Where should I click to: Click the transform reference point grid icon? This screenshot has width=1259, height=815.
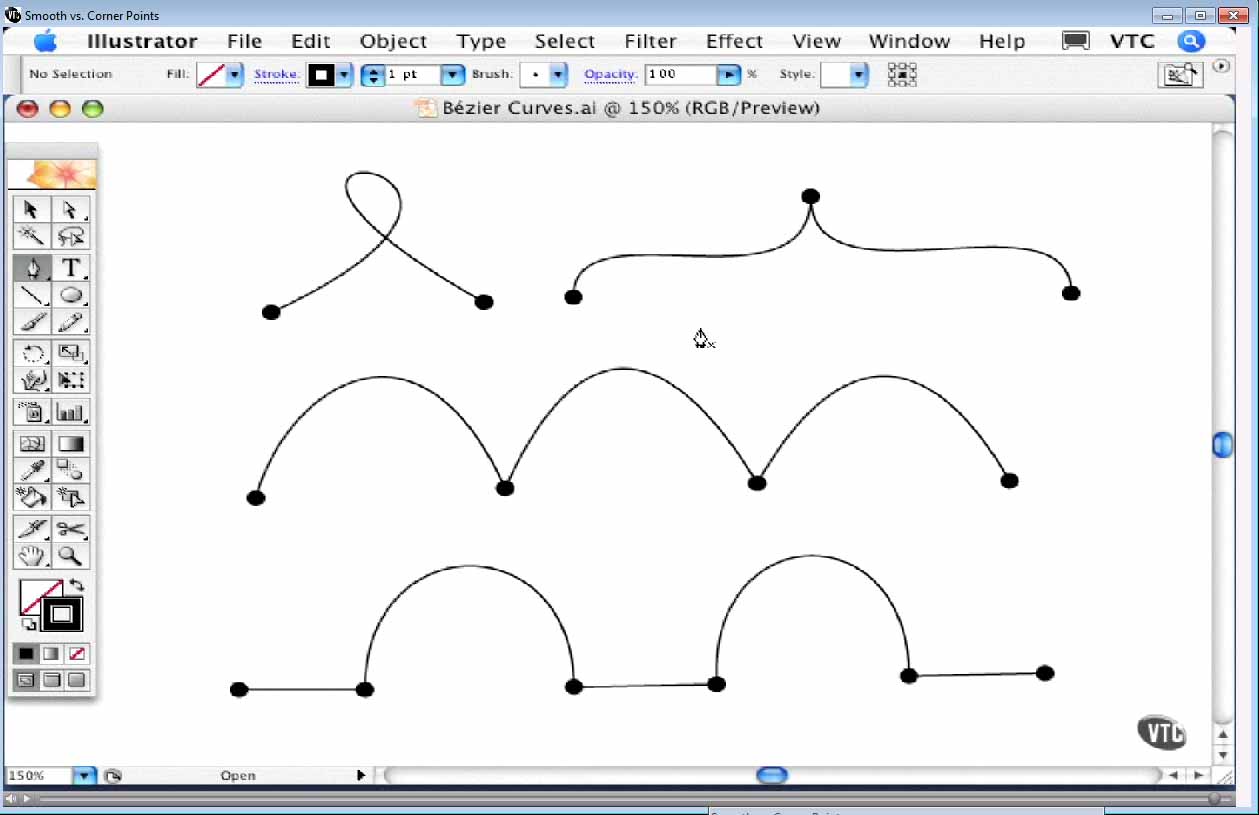click(x=902, y=75)
